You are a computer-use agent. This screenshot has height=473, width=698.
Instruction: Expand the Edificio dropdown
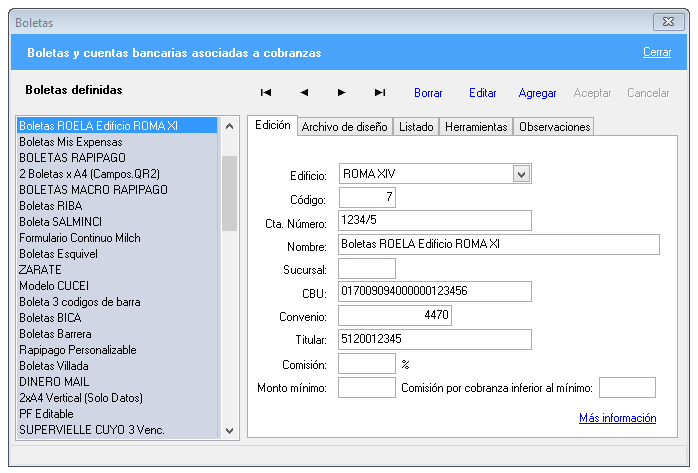point(520,174)
